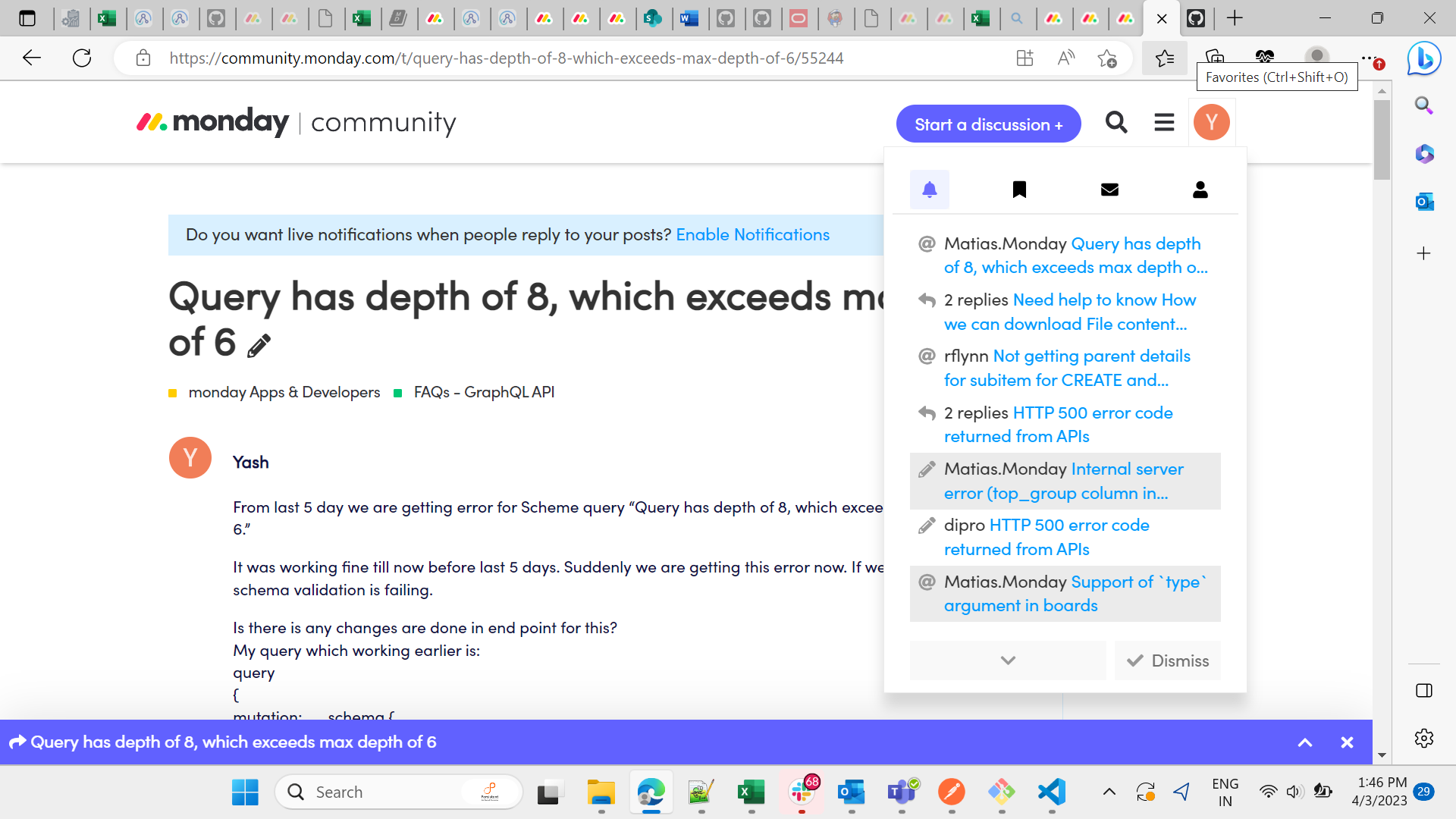The width and height of the screenshot is (1456, 819).
Task: Click Yash's avatar on the post
Action: pyautogui.click(x=190, y=457)
